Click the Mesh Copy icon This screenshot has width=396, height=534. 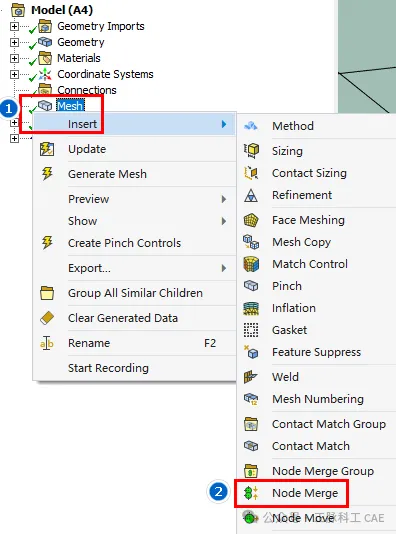(251, 242)
